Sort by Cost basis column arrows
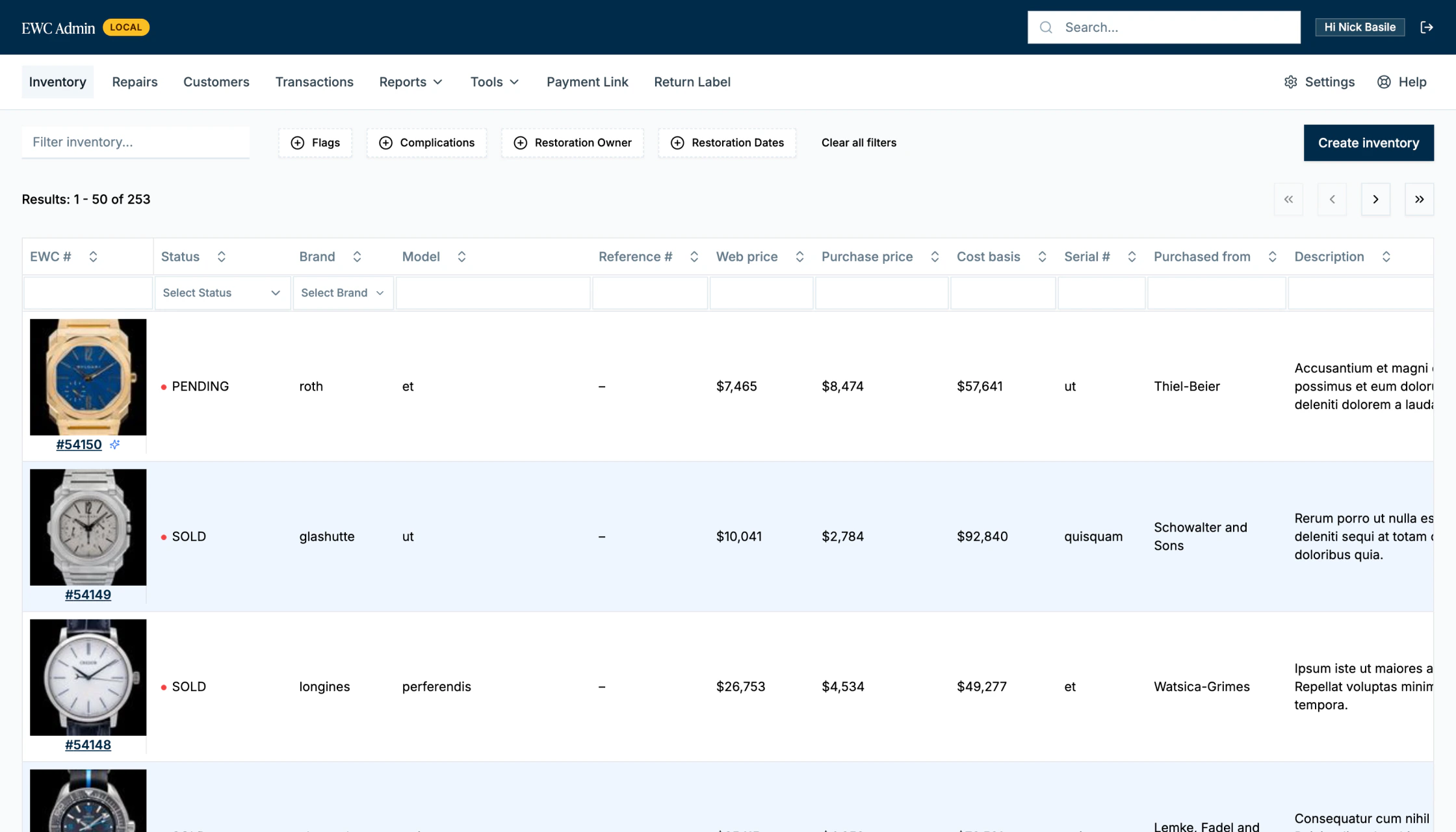 tap(1042, 257)
